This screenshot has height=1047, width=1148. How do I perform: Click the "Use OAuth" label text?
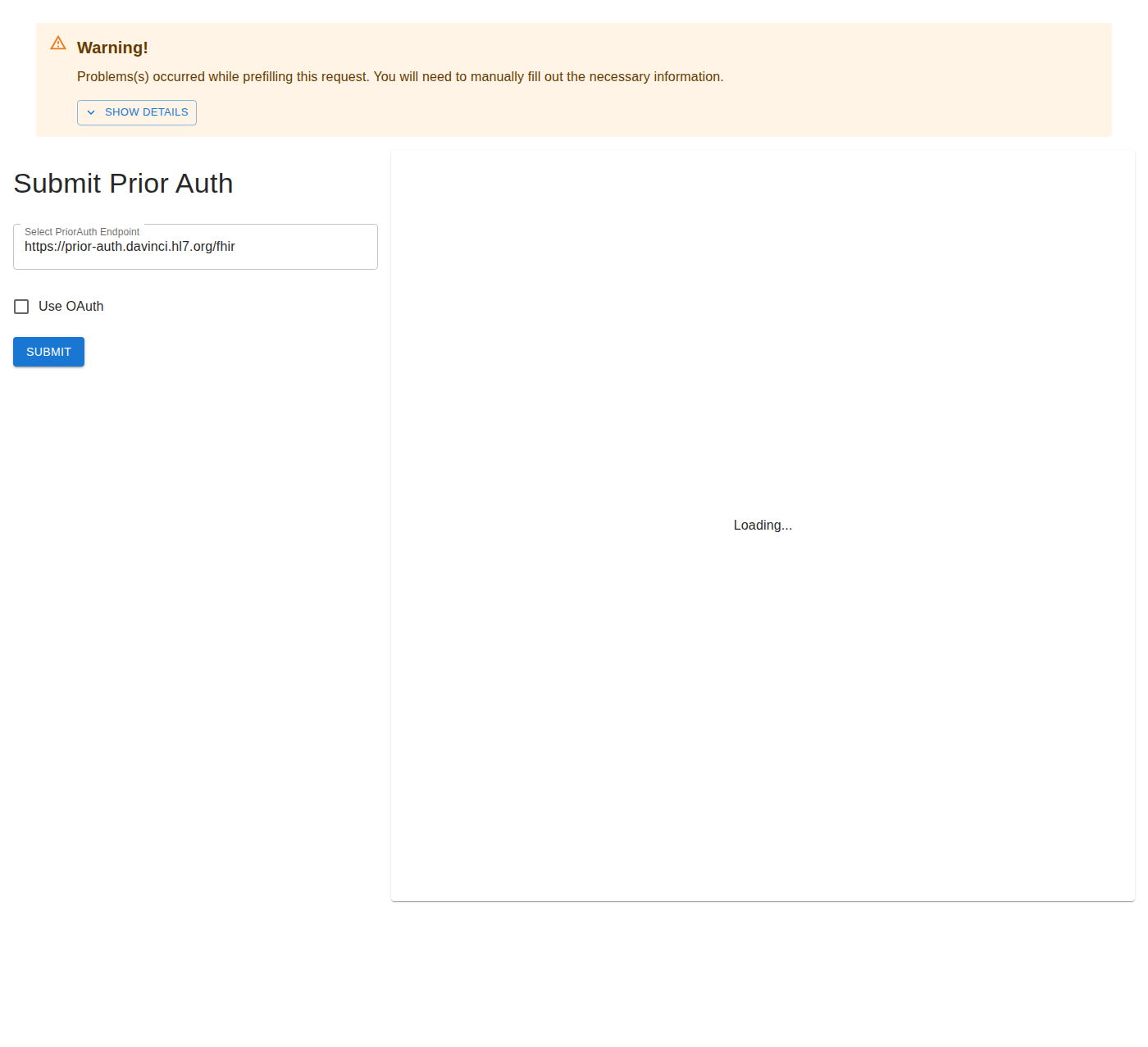[71, 307]
